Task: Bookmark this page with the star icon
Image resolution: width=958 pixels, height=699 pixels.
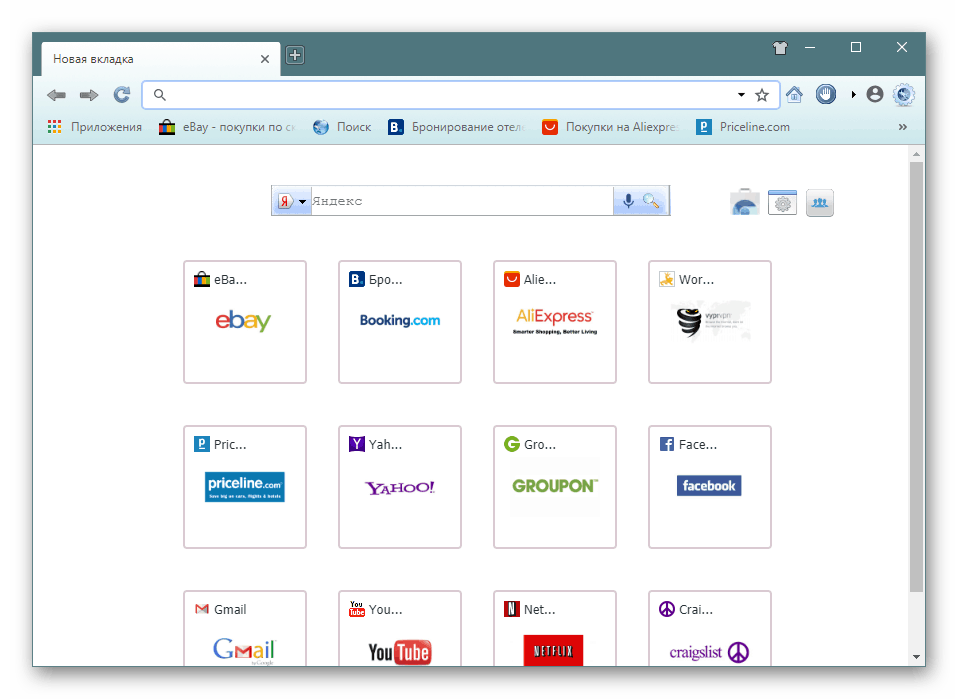Action: tap(761, 95)
